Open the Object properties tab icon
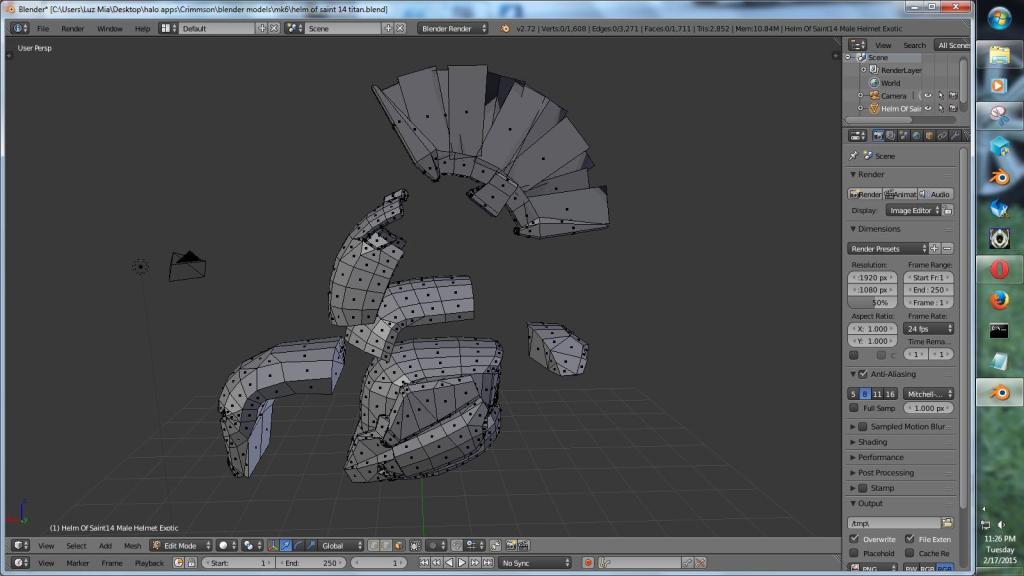Viewport: 1024px width, 576px height. point(929,136)
